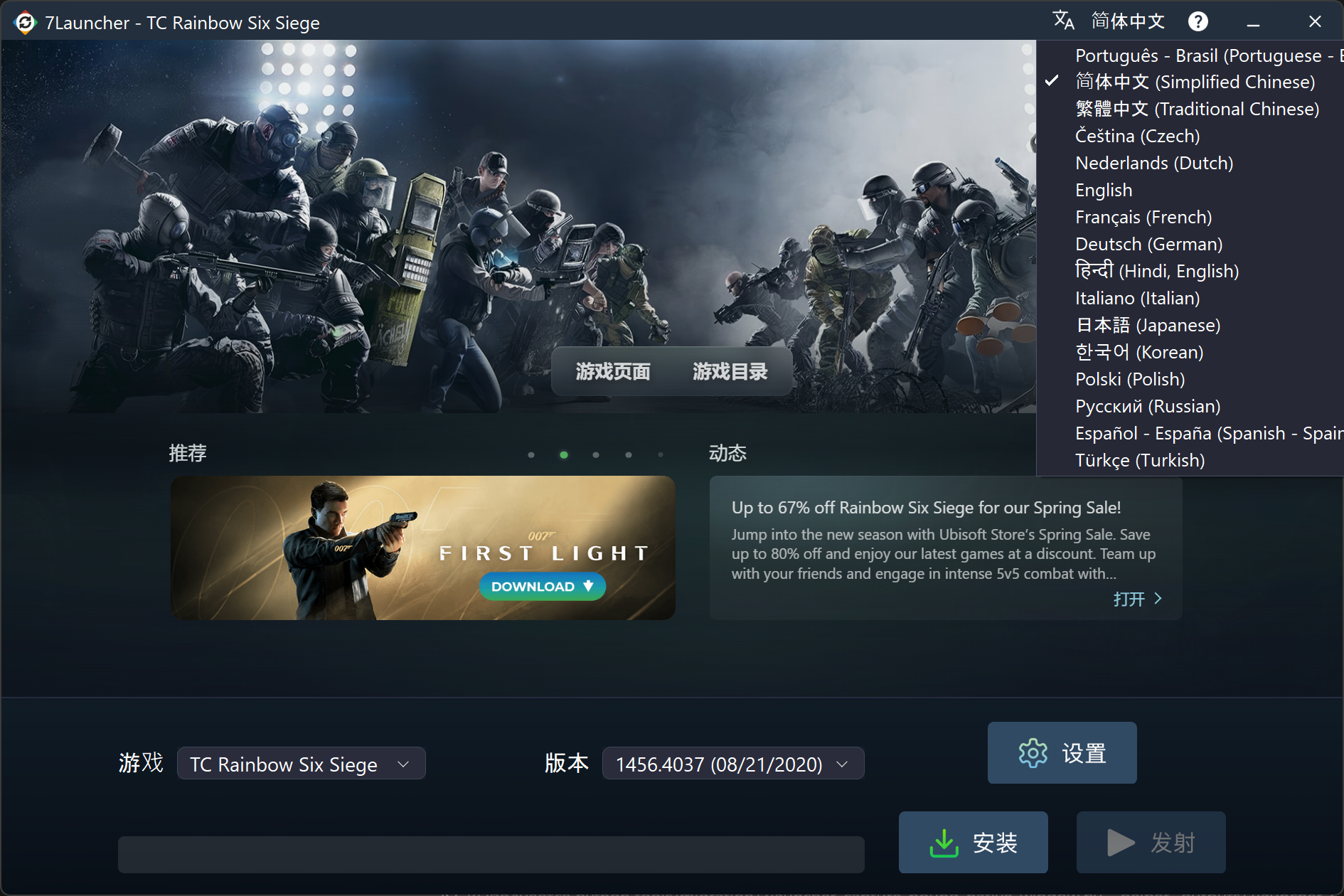Click the 动态 news heading

coord(727,453)
